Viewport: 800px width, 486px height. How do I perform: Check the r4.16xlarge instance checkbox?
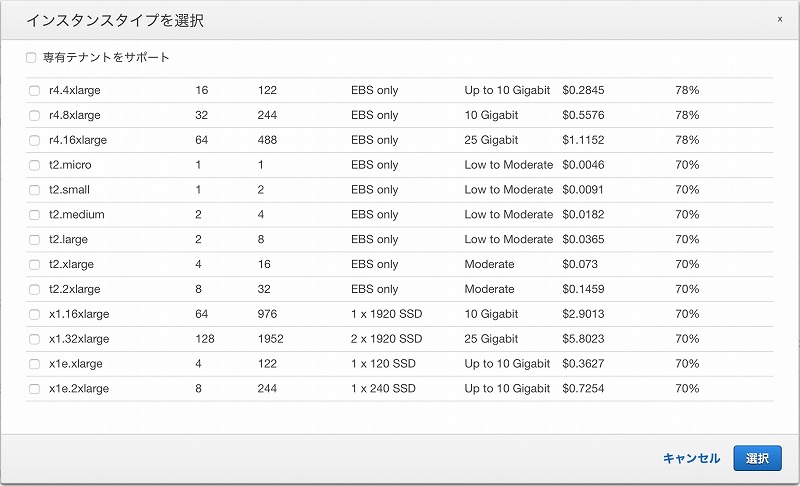pos(34,140)
